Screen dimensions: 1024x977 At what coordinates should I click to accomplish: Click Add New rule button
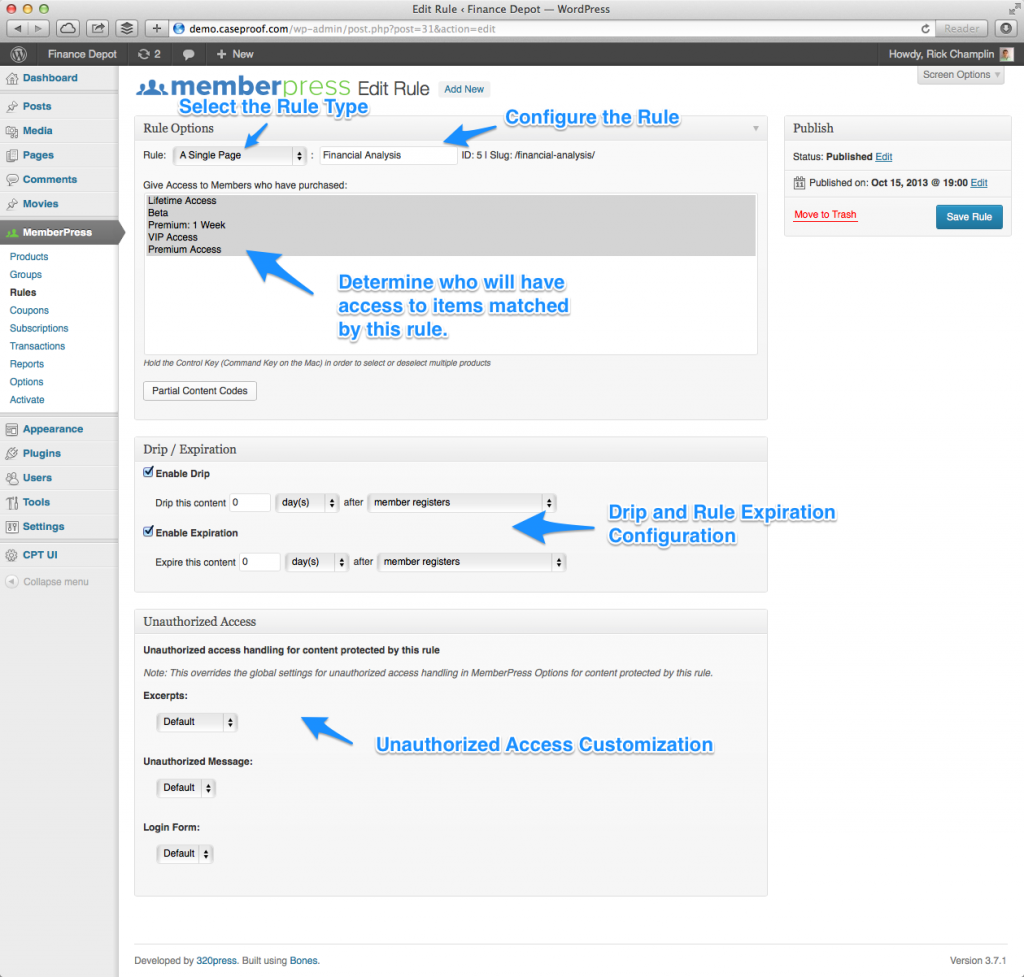tap(464, 89)
